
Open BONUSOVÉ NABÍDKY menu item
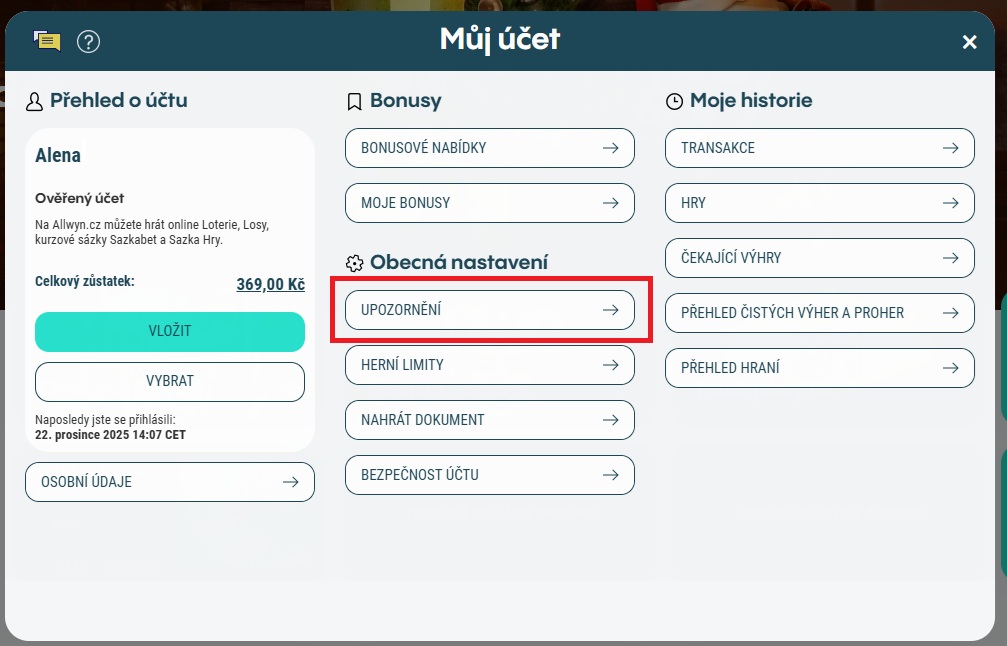[490, 148]
